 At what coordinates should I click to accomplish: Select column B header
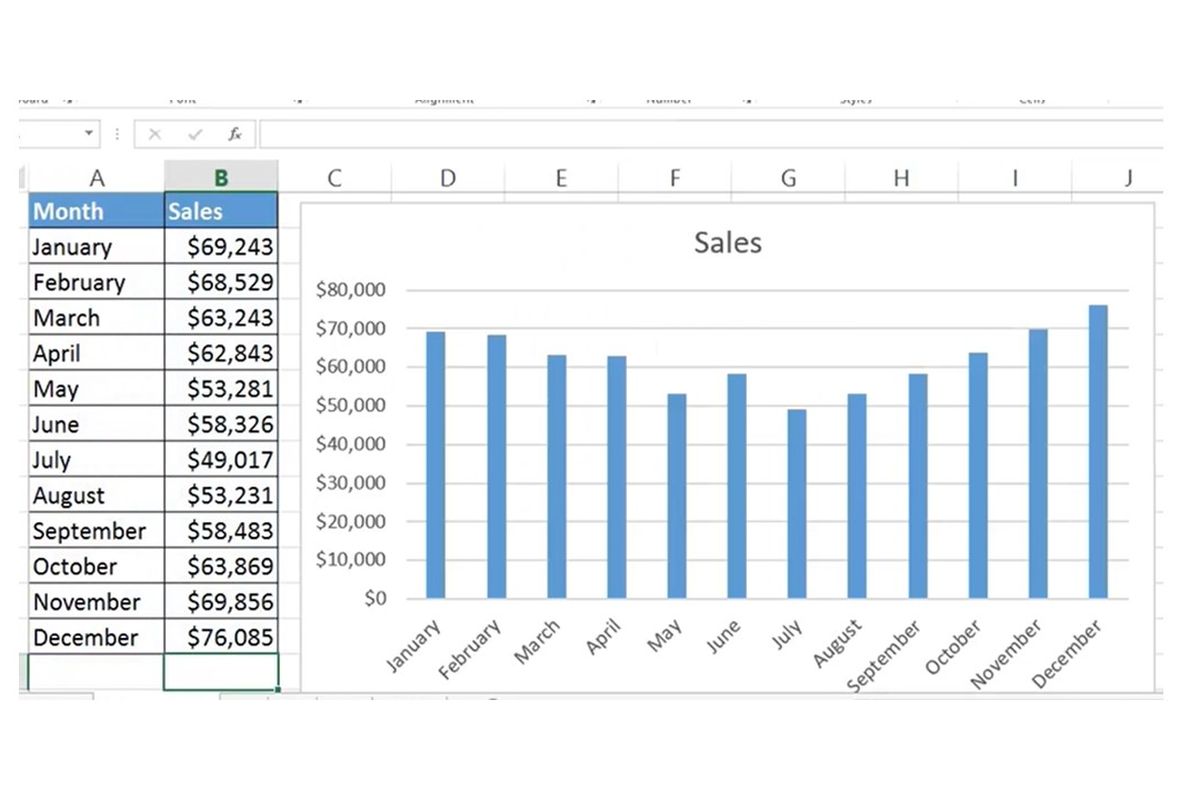(x=220, y=176)
